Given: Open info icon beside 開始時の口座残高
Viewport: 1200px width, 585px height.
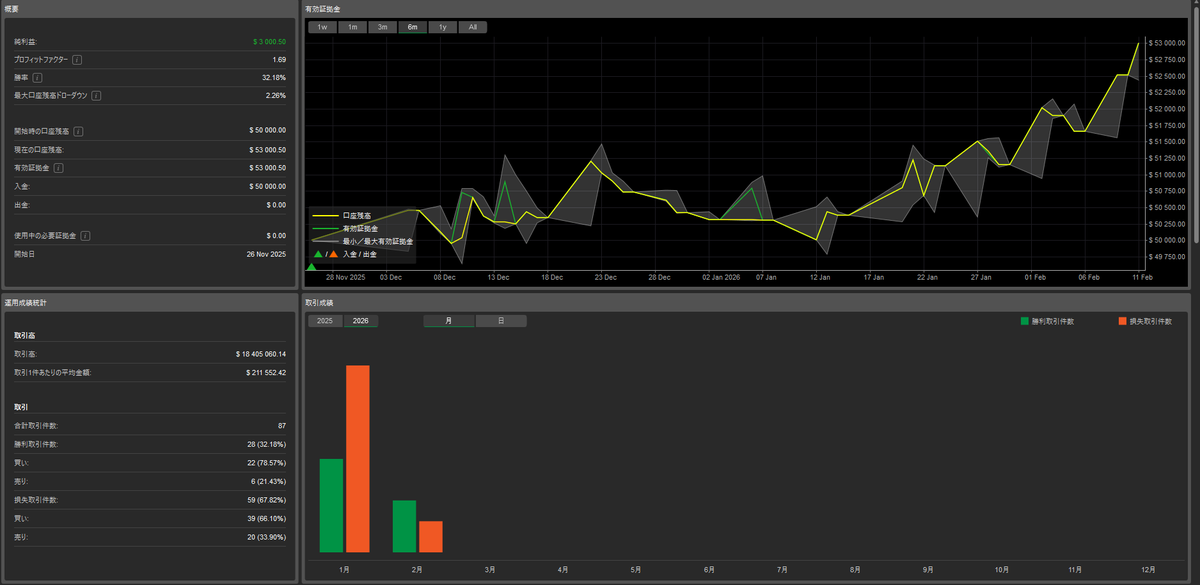Looking at the screenshot, I should click(78, 130).
